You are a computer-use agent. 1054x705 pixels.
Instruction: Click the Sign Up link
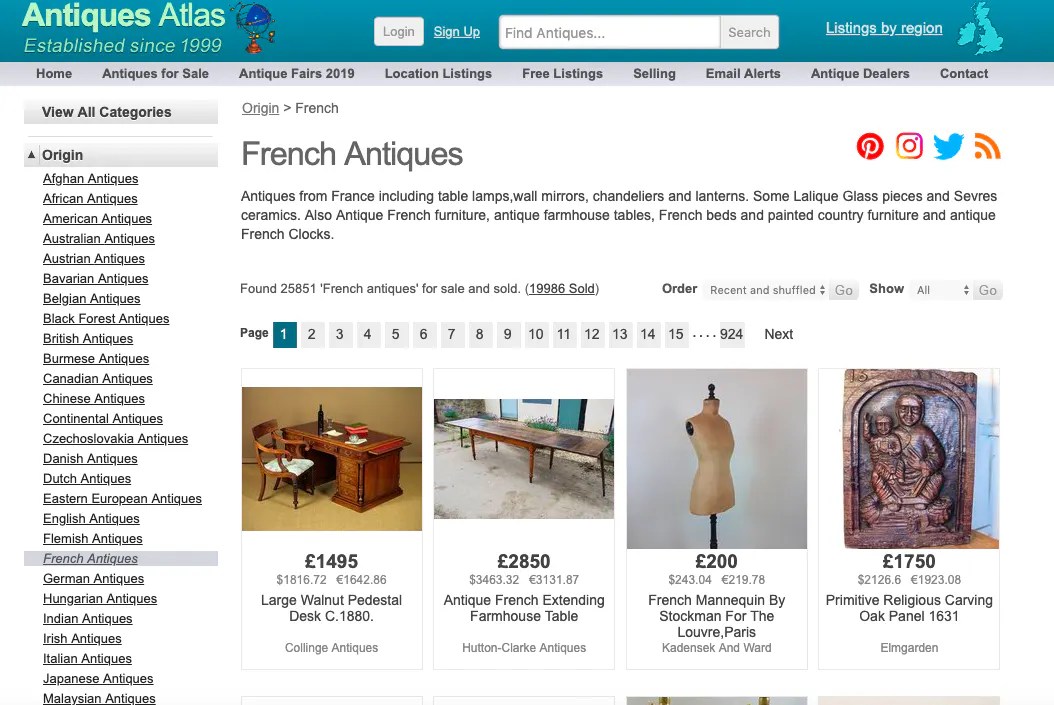pyautogui.click(x=457, y=31)
